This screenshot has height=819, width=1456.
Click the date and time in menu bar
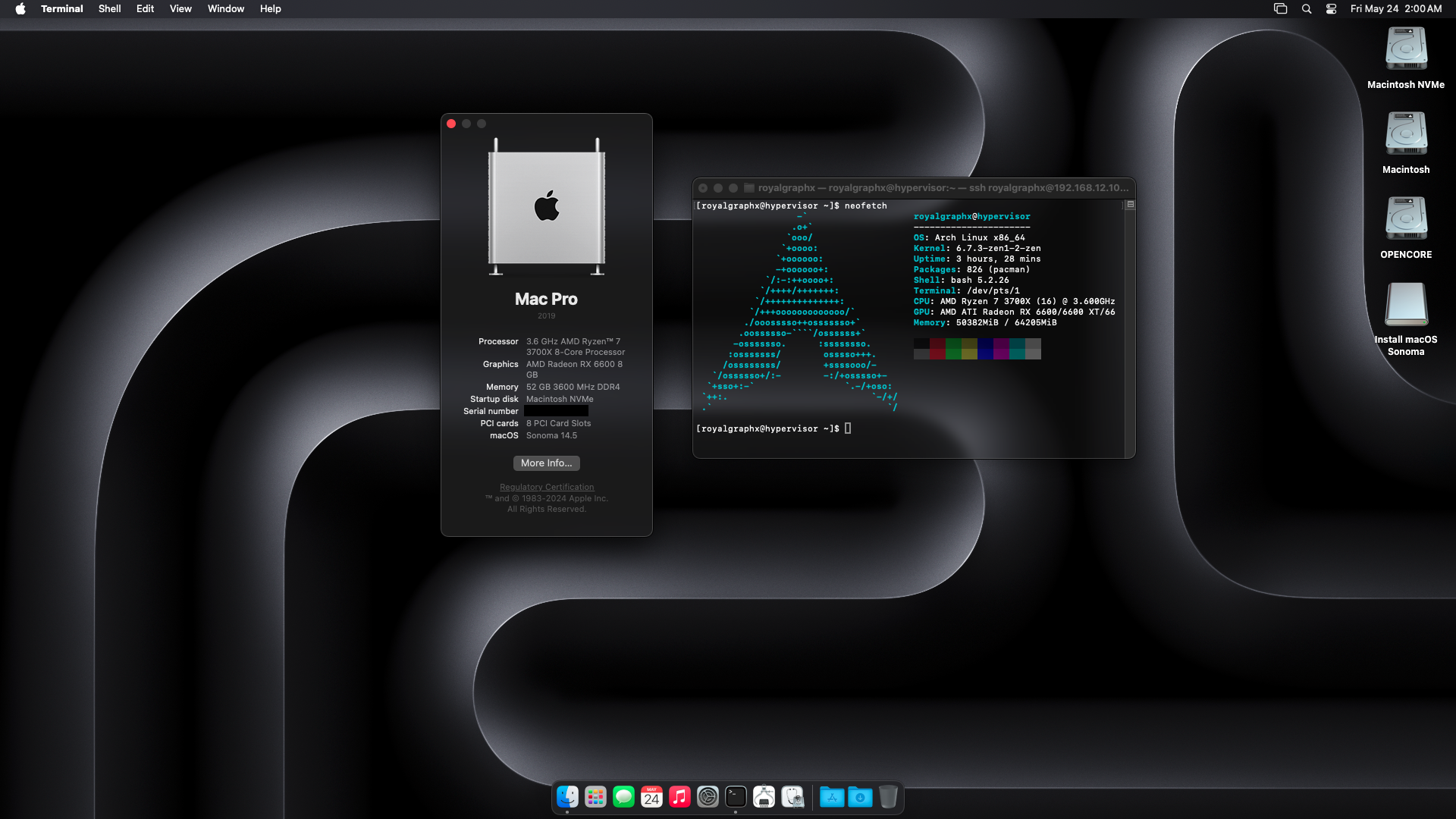(1396, 9)
